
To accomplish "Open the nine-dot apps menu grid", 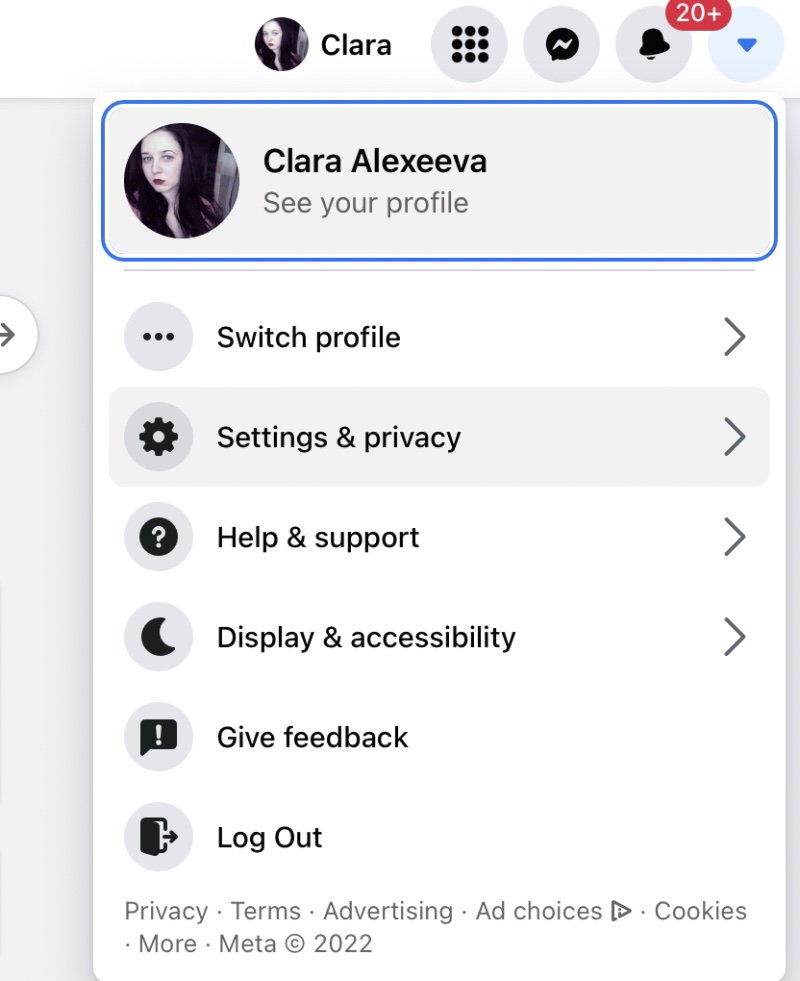I will click(x=469, y=44).
